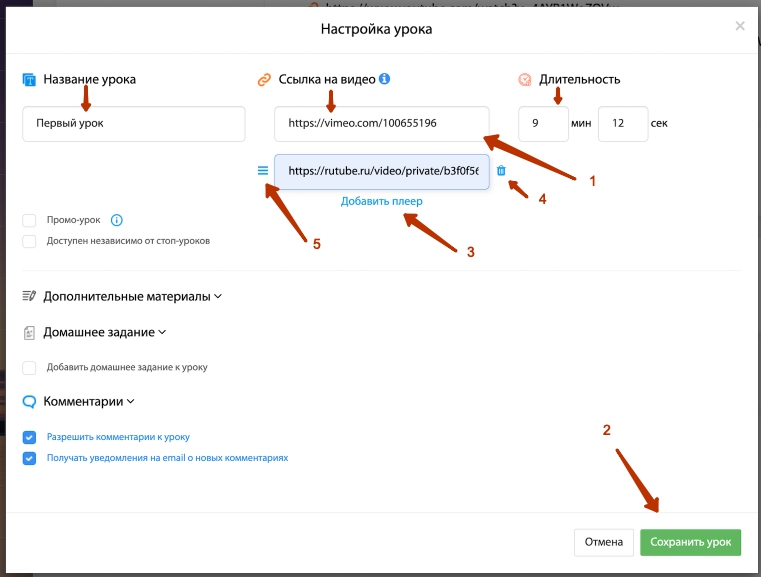Click the hamburger reorder handle beside rutube link
This screenshot has width=761, height=577.
point(263,171)
